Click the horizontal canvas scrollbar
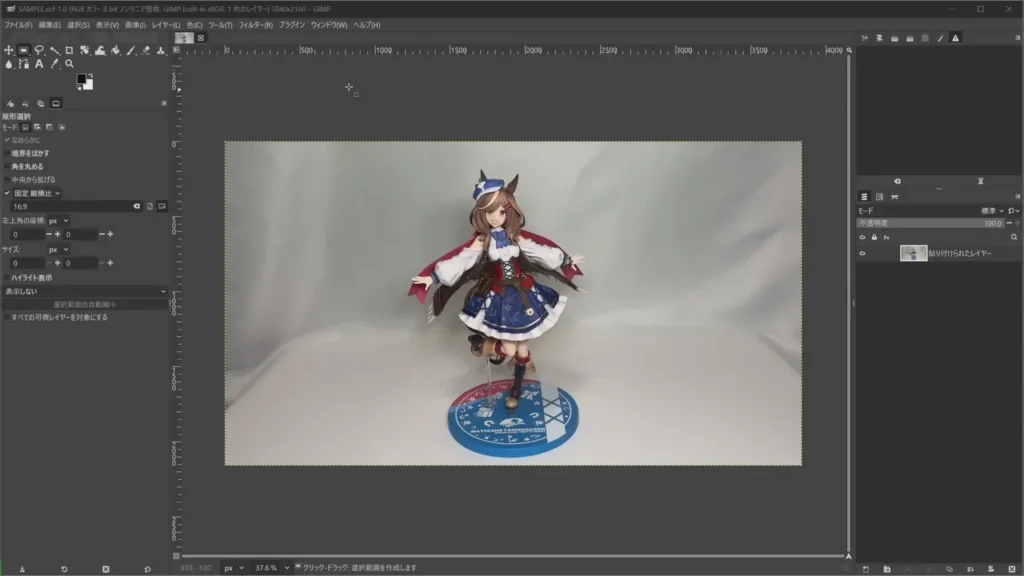The image size is (1024, 576). click(513, 556)
